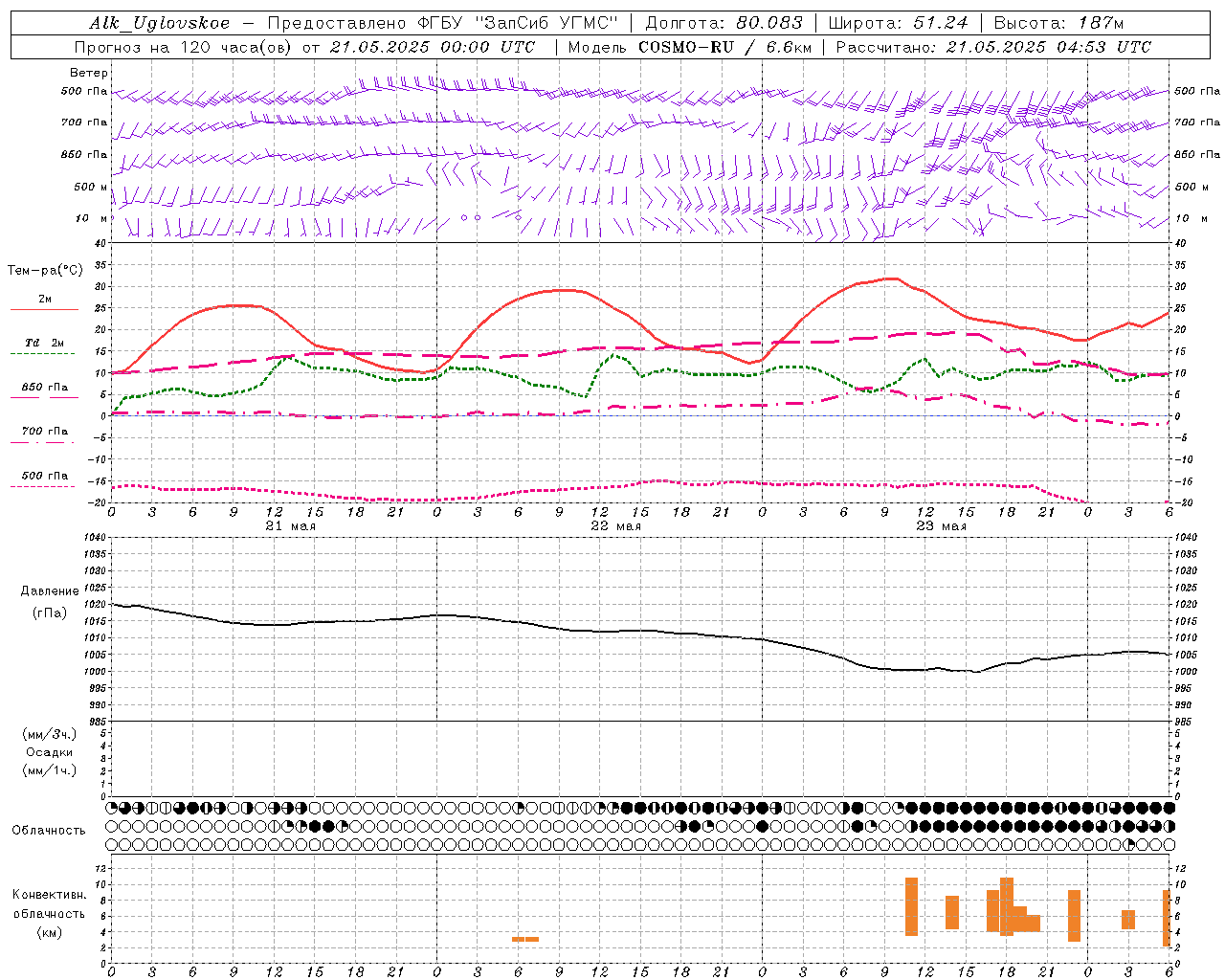
Task: Click the left '500 м' wind level label
Action: 91,187
